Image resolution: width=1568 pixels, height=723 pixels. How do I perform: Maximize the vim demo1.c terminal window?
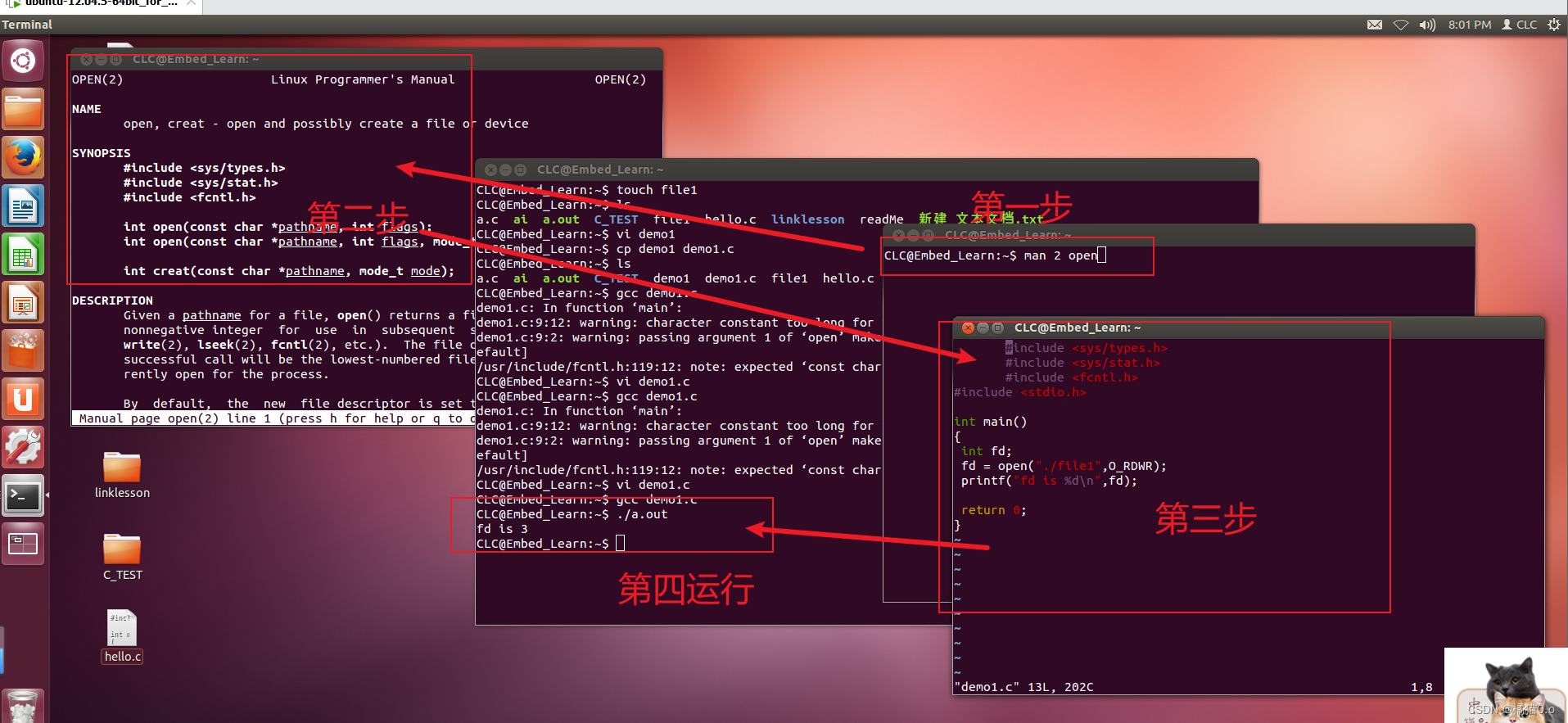pos(997,328)
